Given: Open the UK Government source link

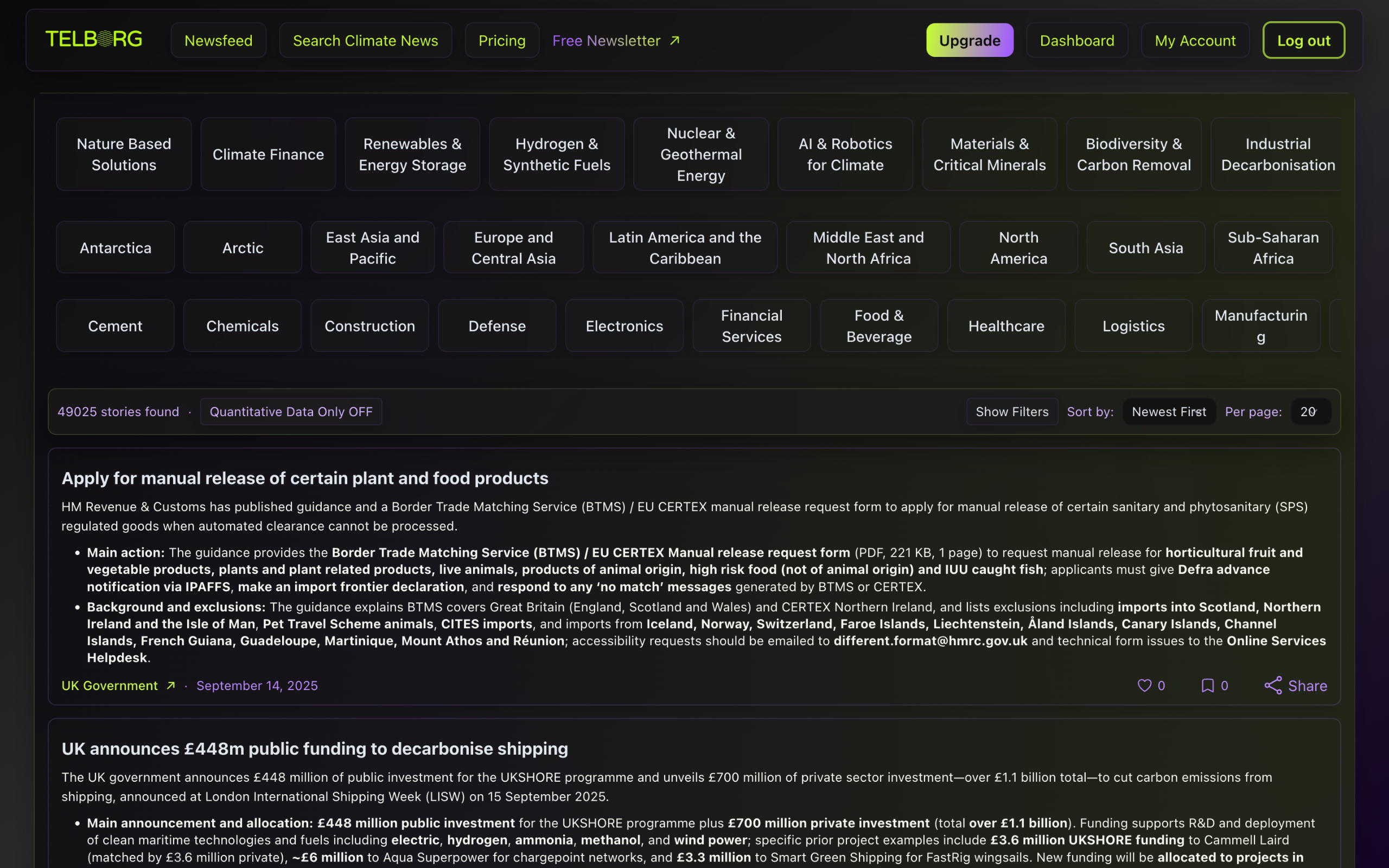Looking at the screenshot, I should pos(109,685).
